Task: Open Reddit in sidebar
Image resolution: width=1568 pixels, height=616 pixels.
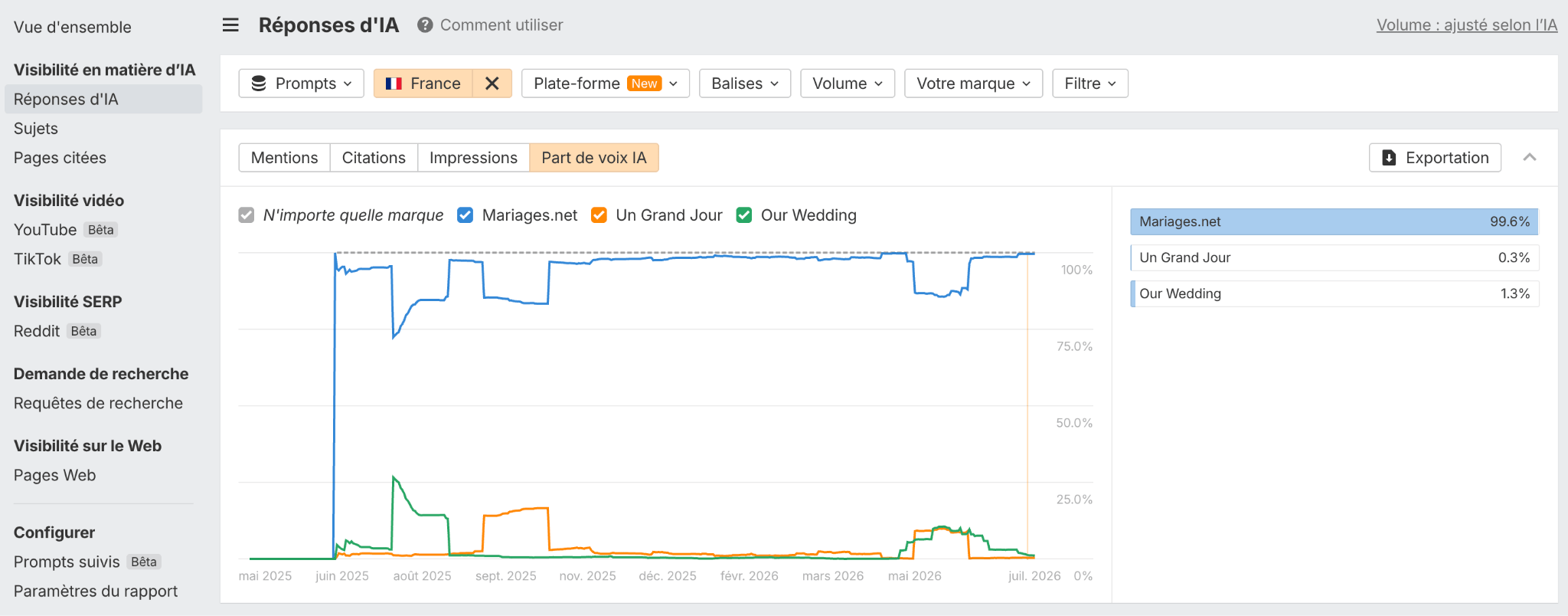Action: point(37,331)
